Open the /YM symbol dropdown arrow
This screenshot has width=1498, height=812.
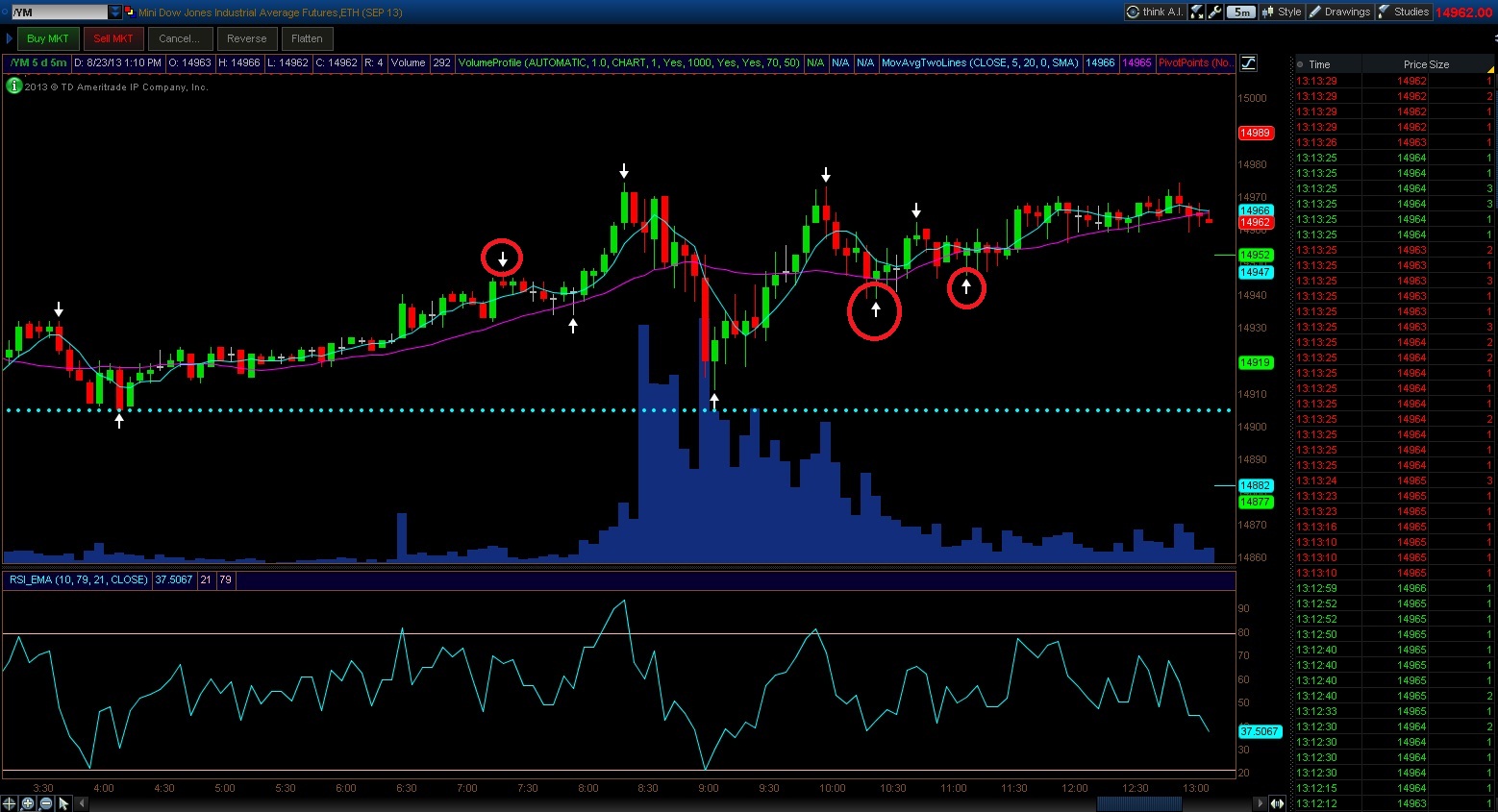coord(115,12)
